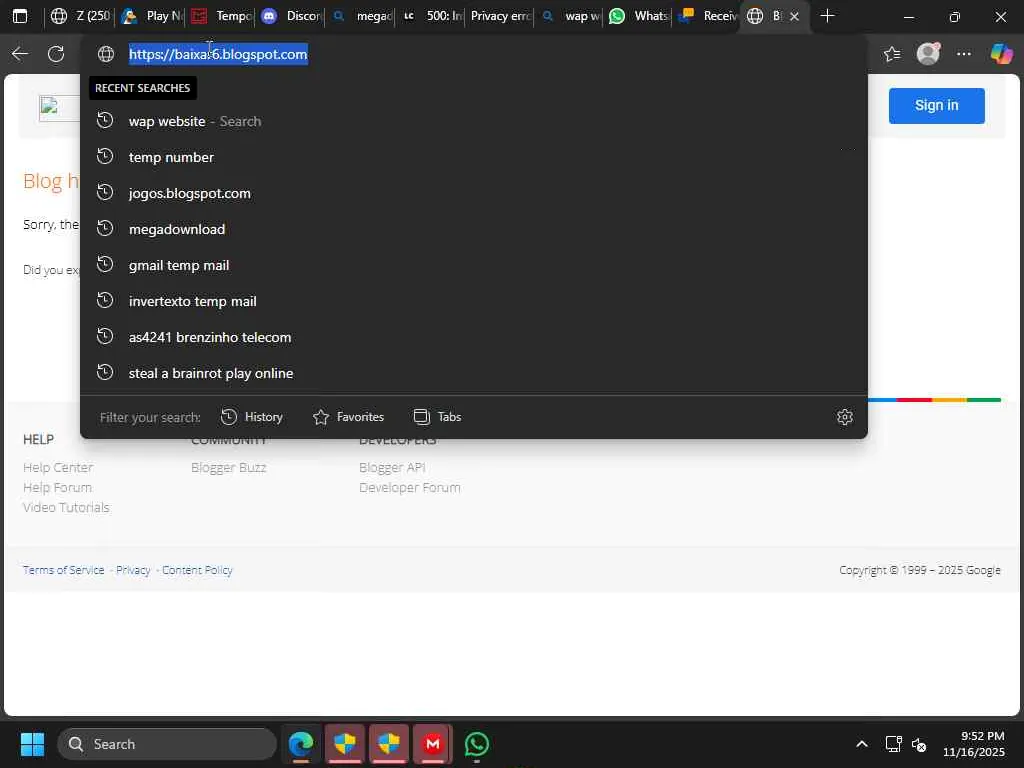The height and width of the screenshot is (768, 1024).
Task: Select the selected URL in address bar
Action: [x=218, y=54]
